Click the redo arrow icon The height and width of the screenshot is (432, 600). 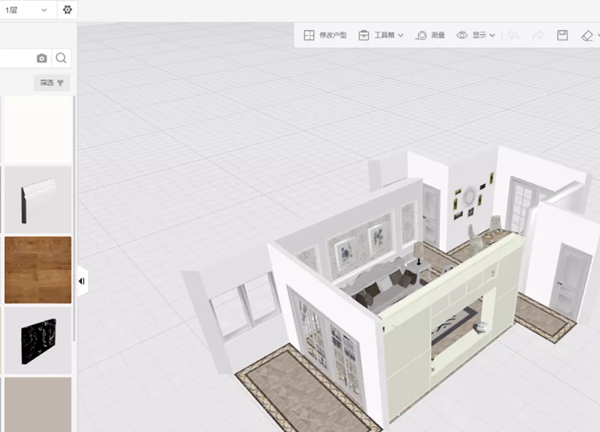[x=538, y=35]
